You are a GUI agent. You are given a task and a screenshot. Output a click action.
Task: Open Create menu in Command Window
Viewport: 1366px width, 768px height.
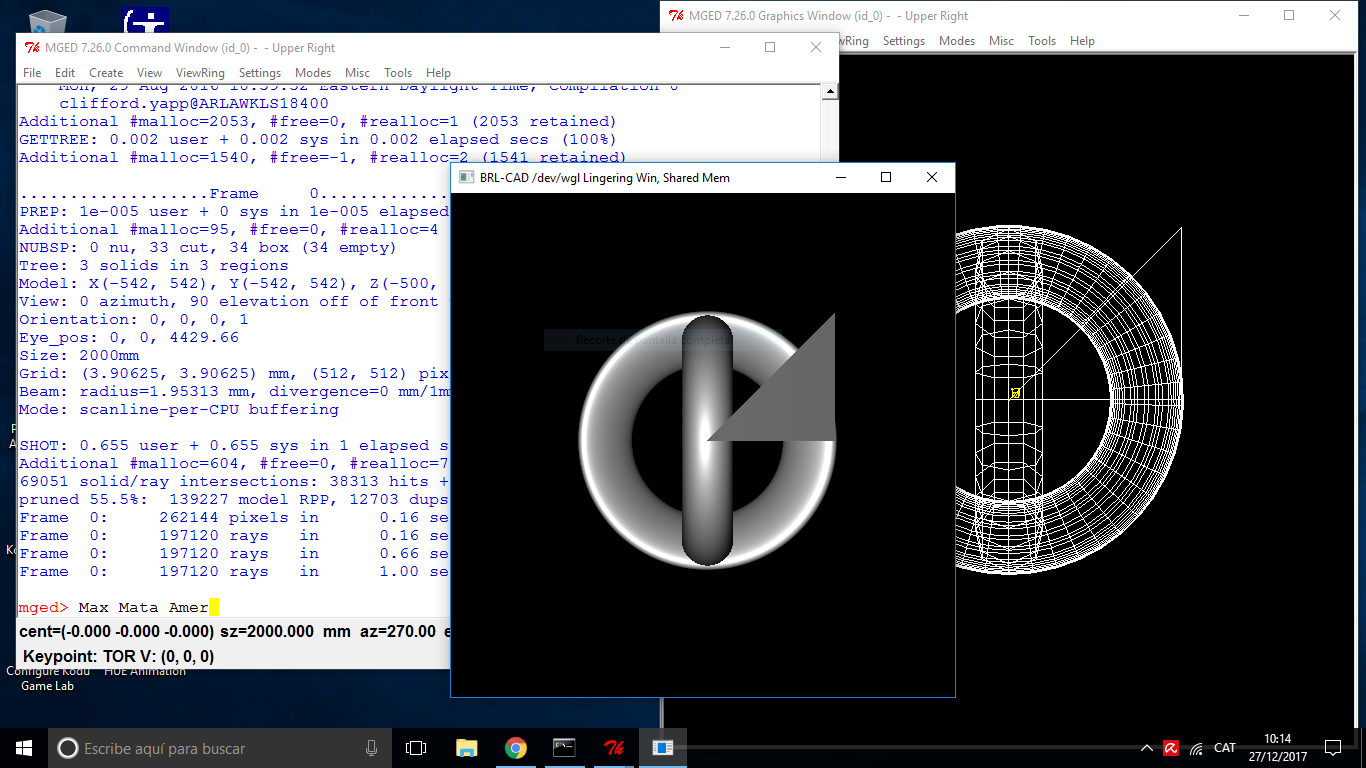[x=106, y=73]
